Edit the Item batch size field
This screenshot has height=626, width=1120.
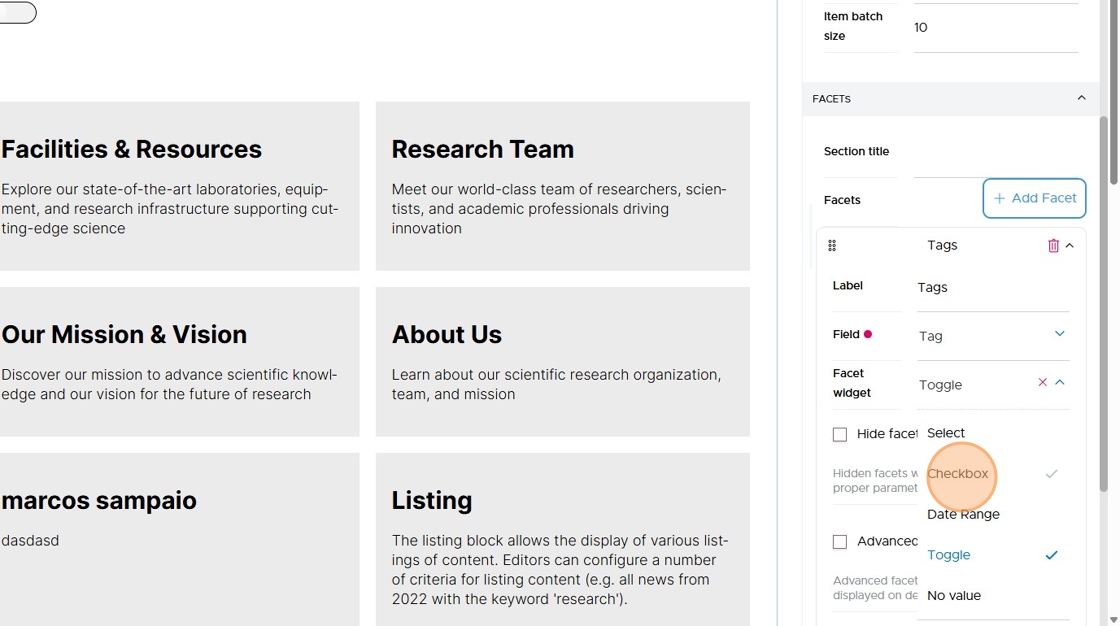click(x=996, y=27)
